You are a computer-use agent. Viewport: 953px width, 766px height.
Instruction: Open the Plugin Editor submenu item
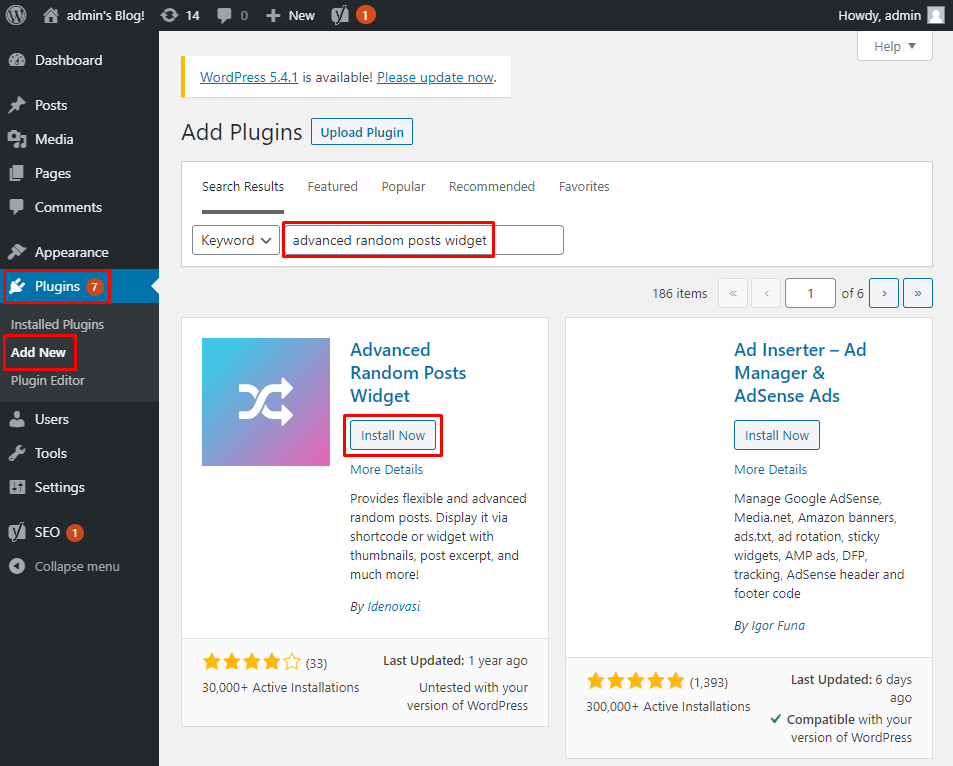tap(47, 380)
